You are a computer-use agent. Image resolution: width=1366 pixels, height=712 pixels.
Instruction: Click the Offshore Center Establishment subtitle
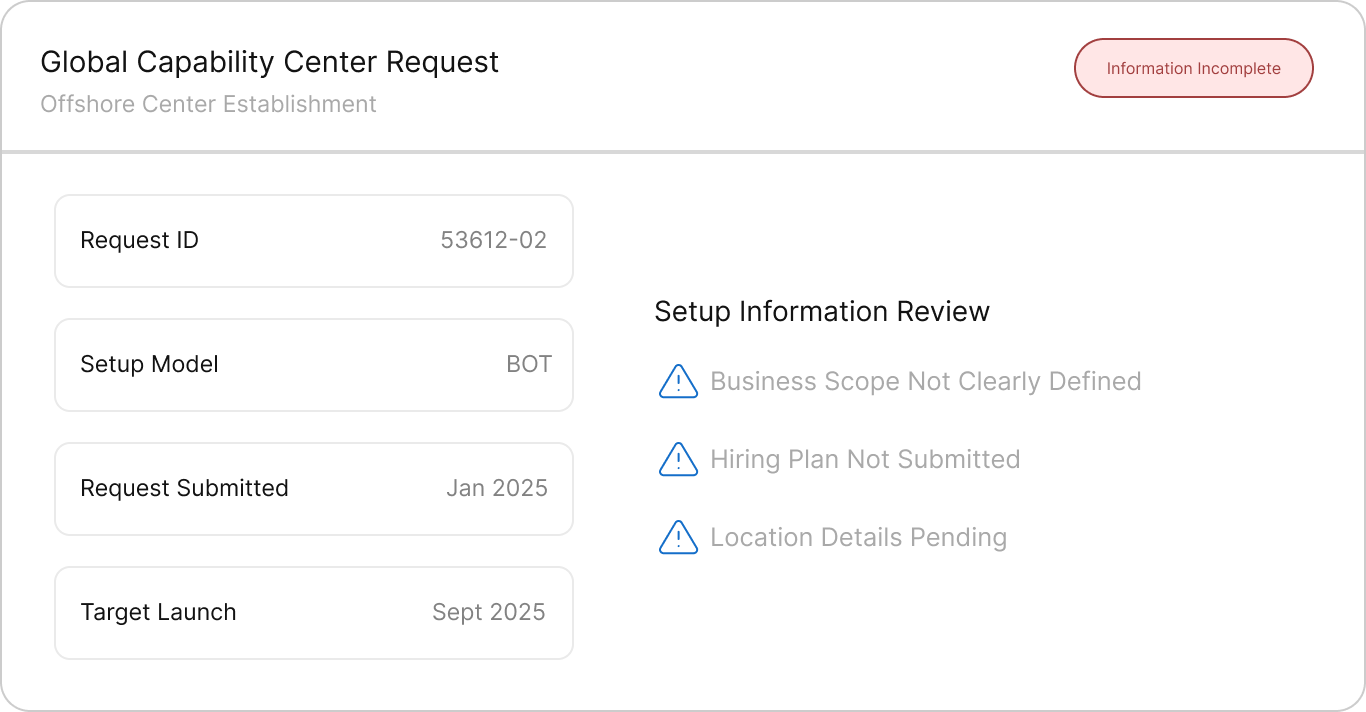[208, 104]
